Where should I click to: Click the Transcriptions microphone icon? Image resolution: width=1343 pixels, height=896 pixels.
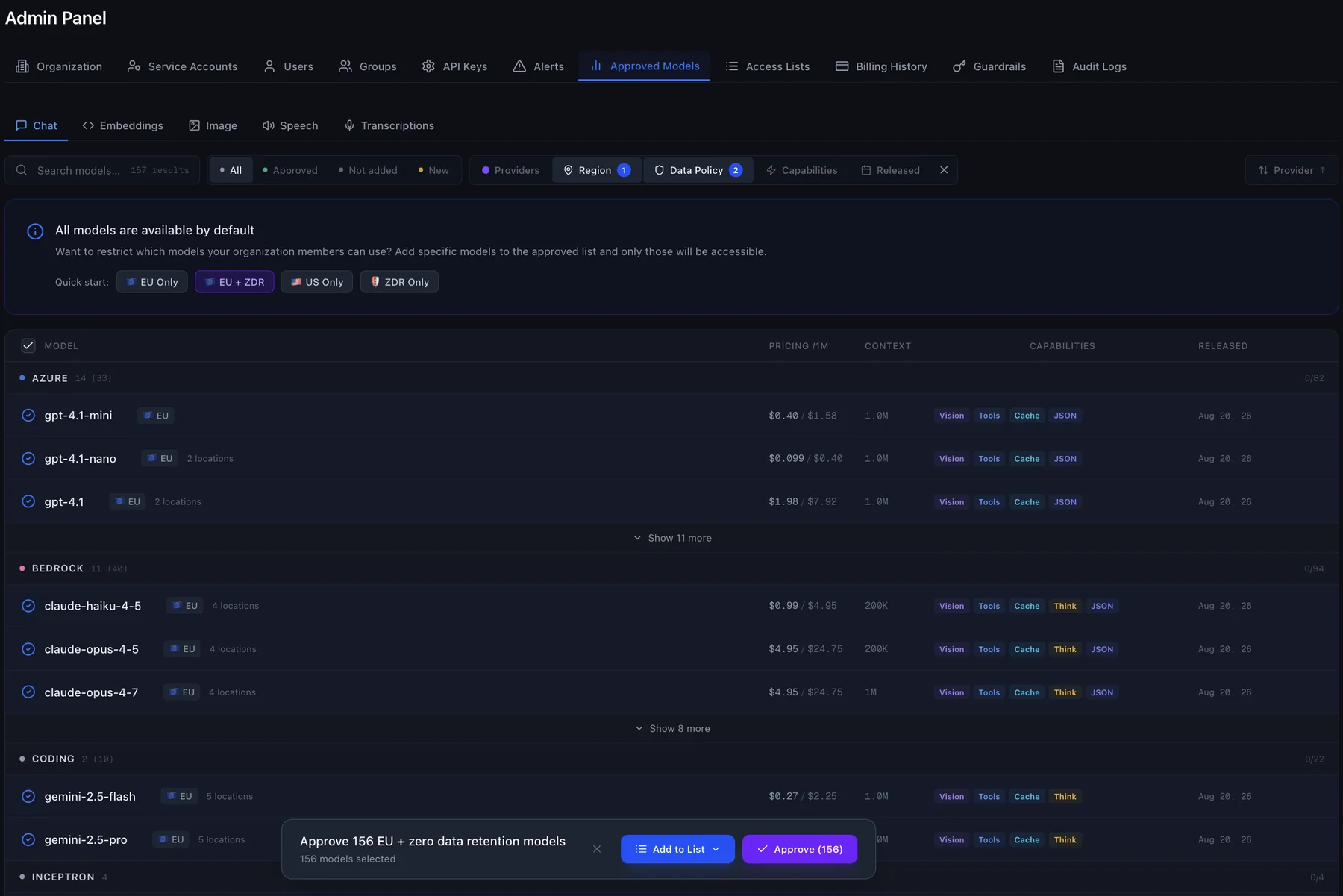[349, 125]
